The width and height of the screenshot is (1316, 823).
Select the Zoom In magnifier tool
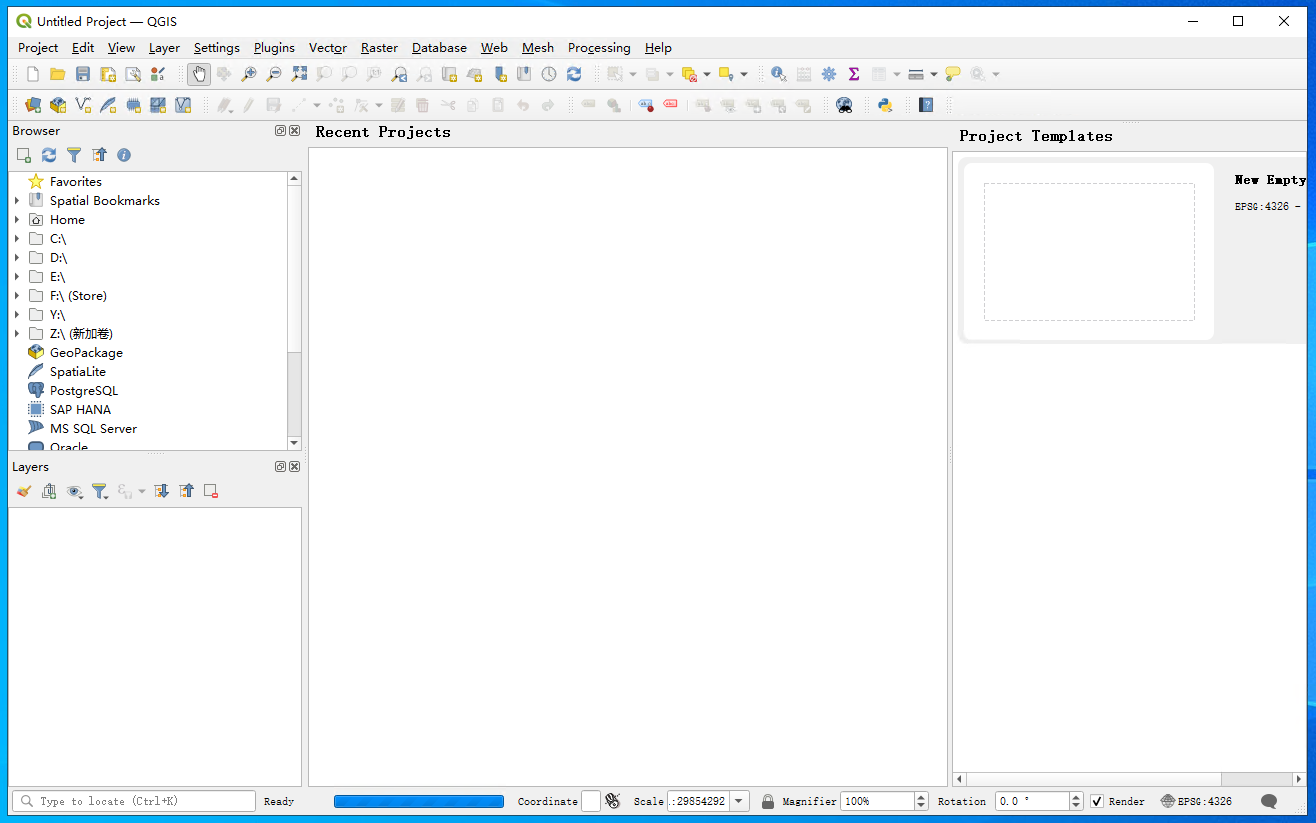pos(249,74)
